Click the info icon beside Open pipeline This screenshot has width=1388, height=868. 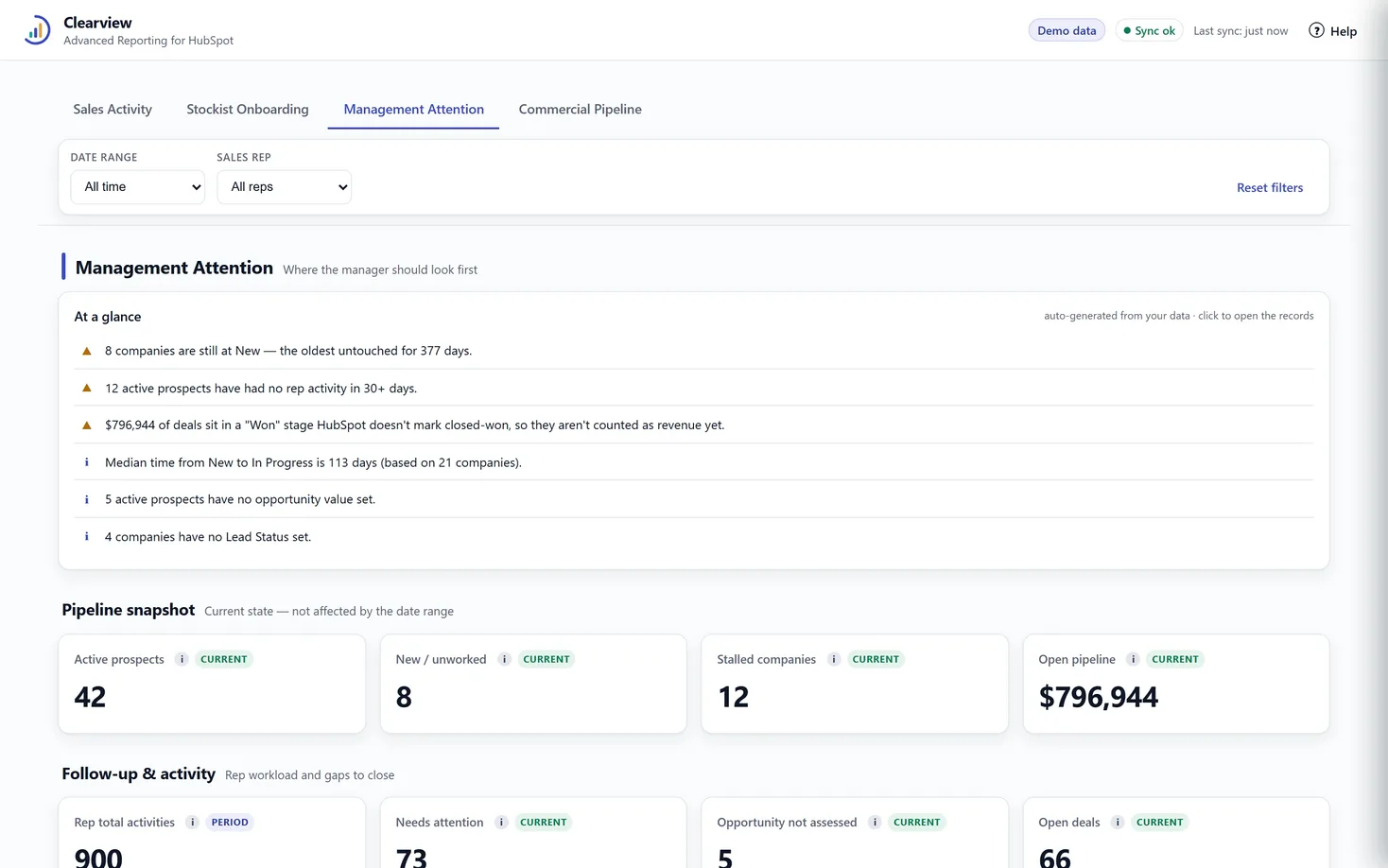[1133, 659]
